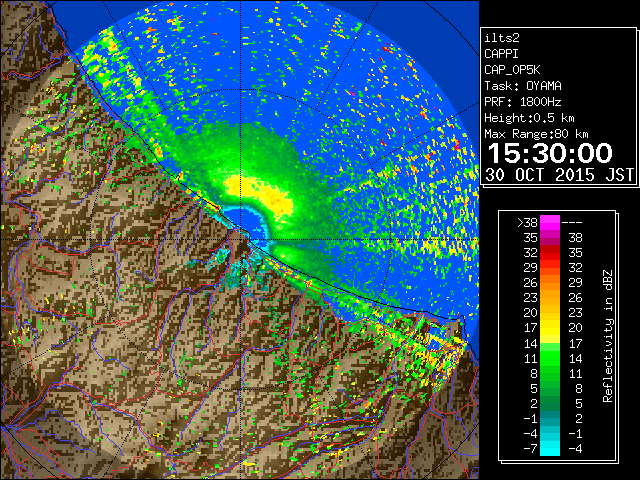The height and width of the screenshot is (480, 640).
Task: Select the cyan lowest band of the color bar
Action: point(550,448)
